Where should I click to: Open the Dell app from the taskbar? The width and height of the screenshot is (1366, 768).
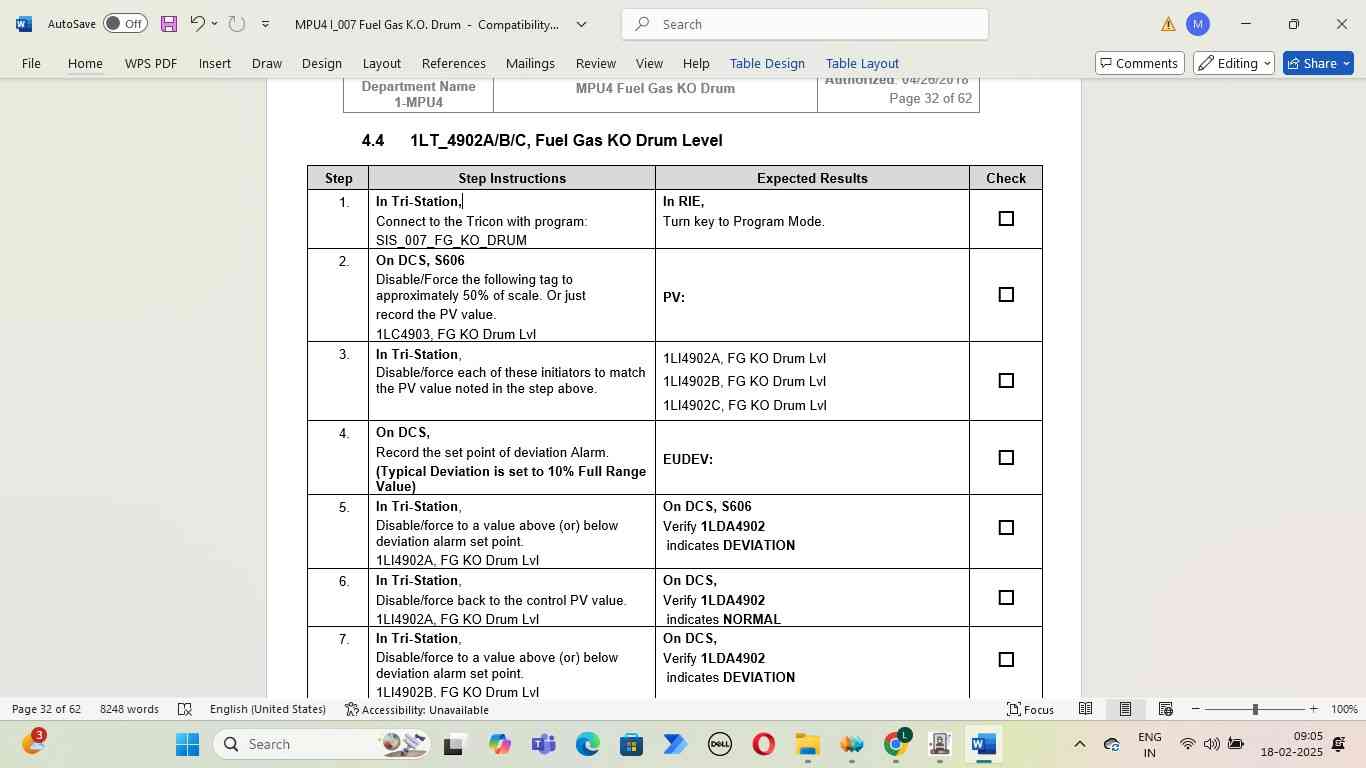(x=719, y=744)
